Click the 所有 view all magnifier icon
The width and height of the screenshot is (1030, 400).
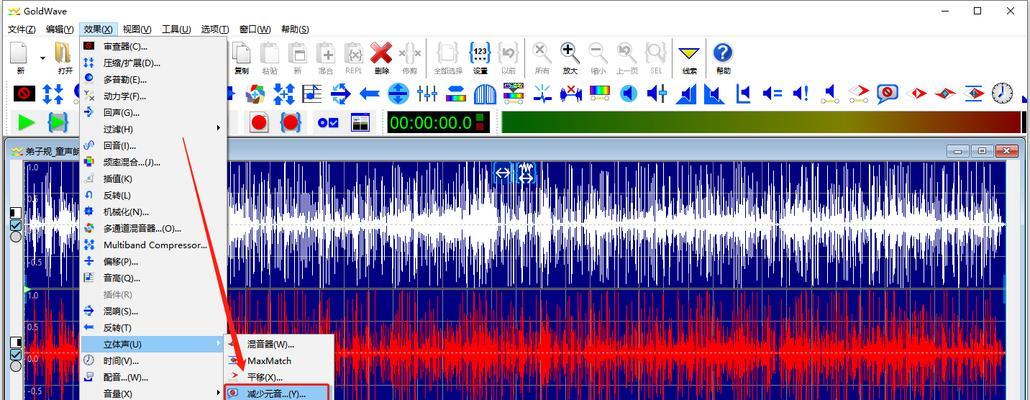(541, 53)
